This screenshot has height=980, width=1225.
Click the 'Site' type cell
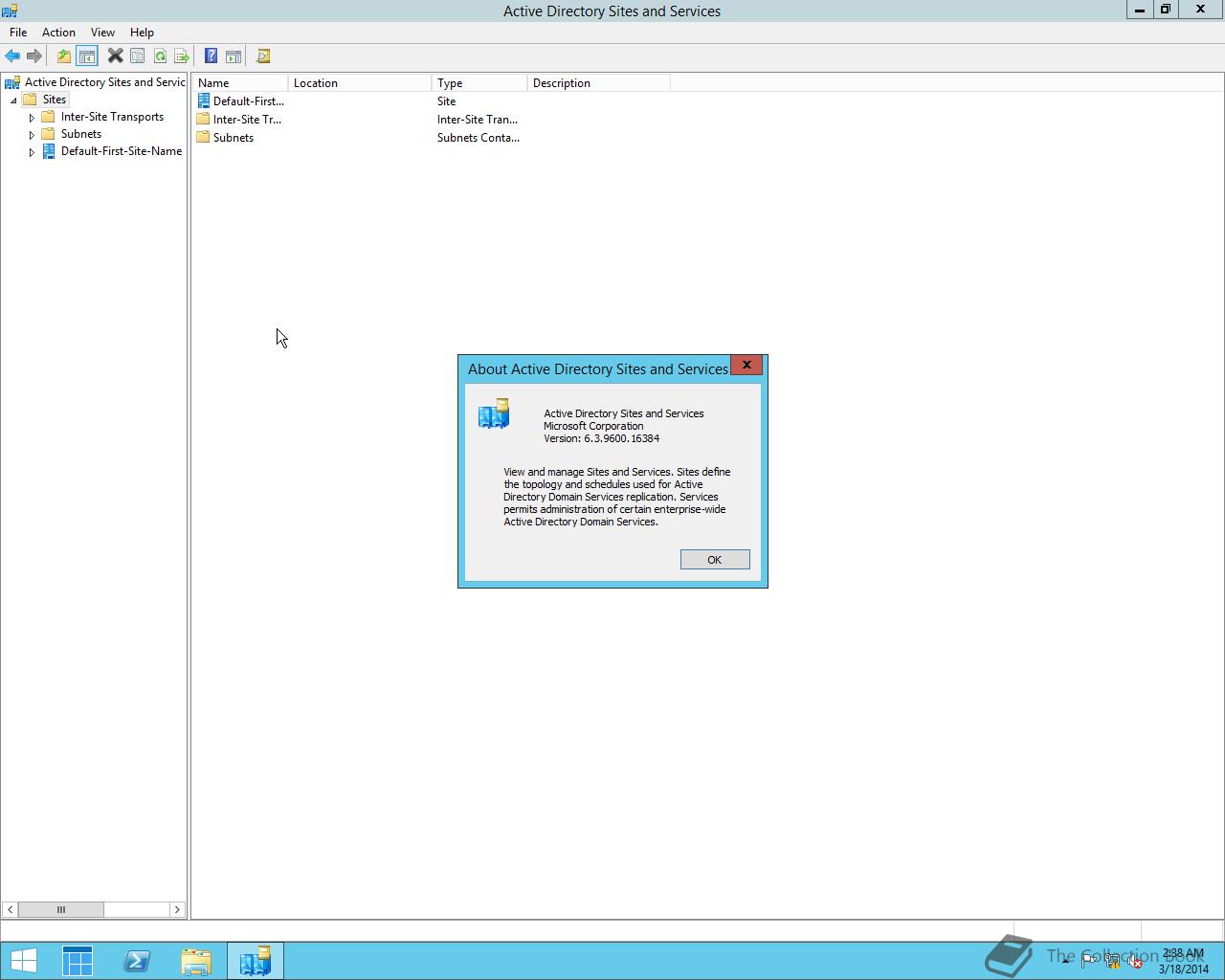[447, 101]
